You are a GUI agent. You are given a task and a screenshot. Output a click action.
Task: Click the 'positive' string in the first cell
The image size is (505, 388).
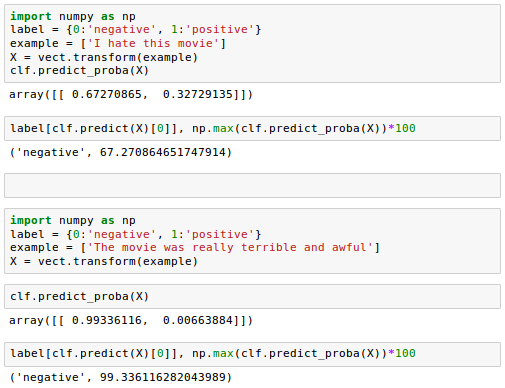[x=220, y=29]
